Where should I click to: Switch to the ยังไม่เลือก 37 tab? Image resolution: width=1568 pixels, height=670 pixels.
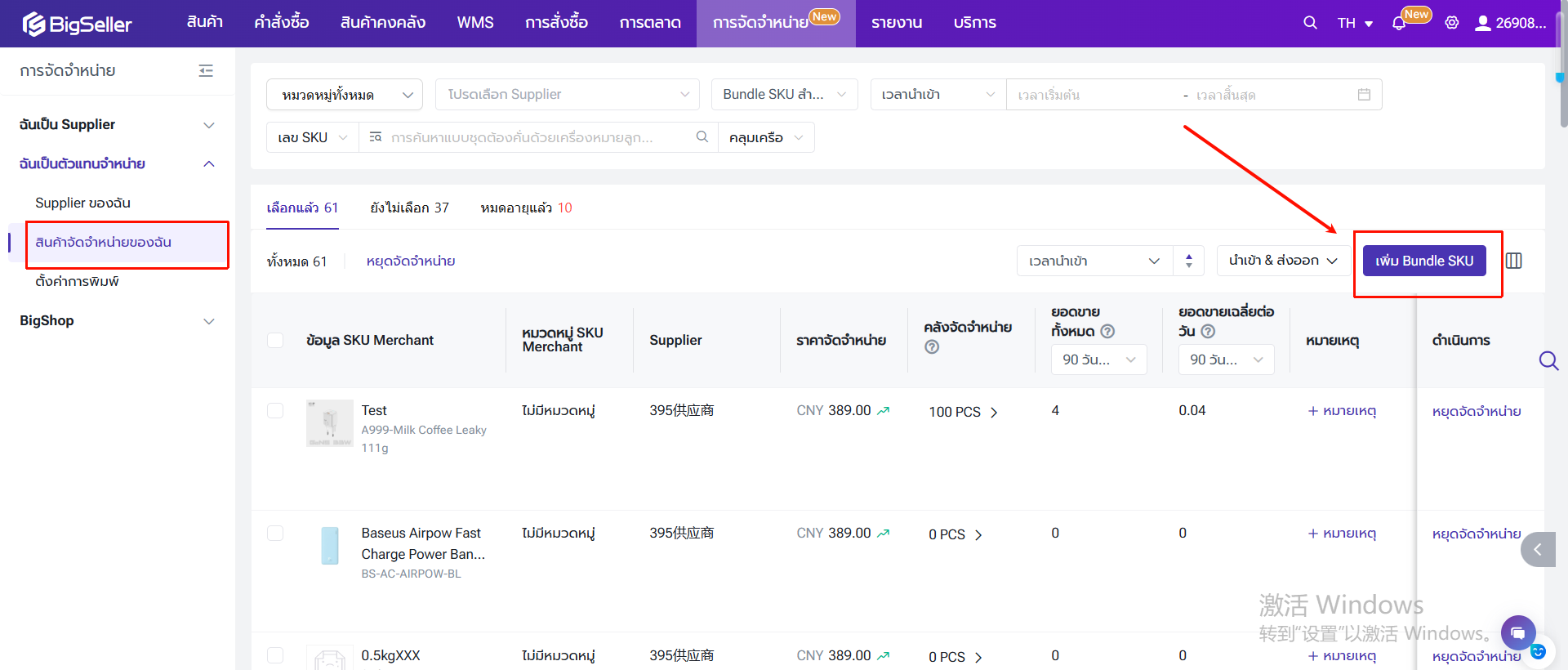click(409, 208)
